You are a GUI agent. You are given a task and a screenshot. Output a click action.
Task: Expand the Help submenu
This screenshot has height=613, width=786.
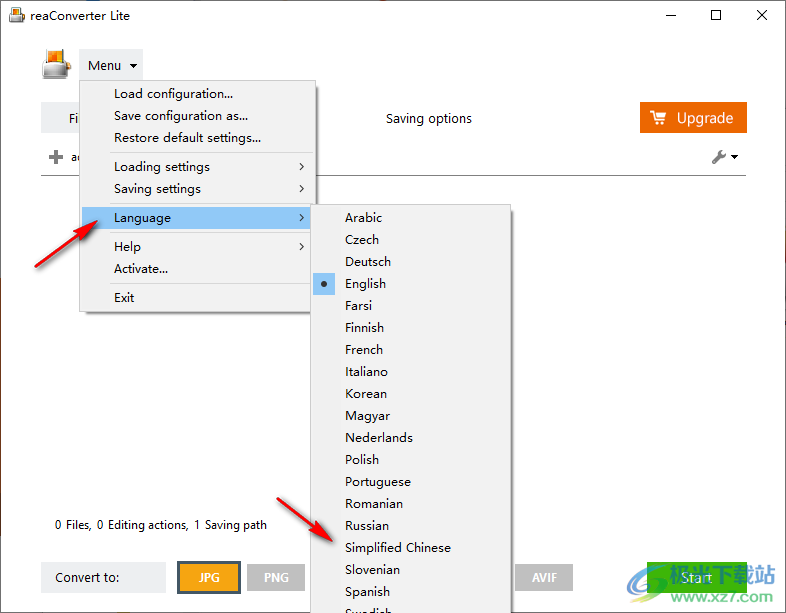(198, 247)
